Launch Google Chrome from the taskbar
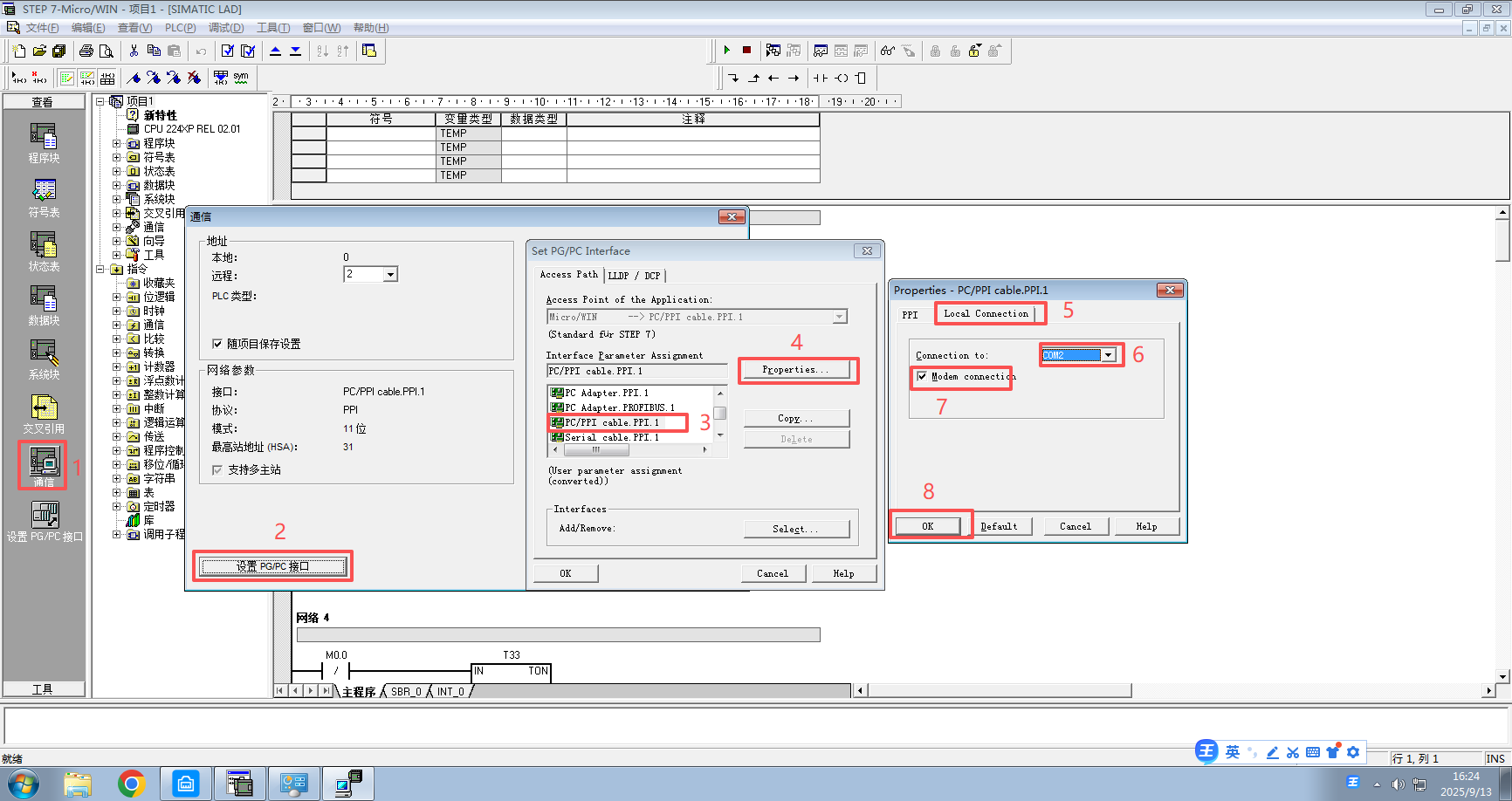1512x801 pixels. (131, 784)
